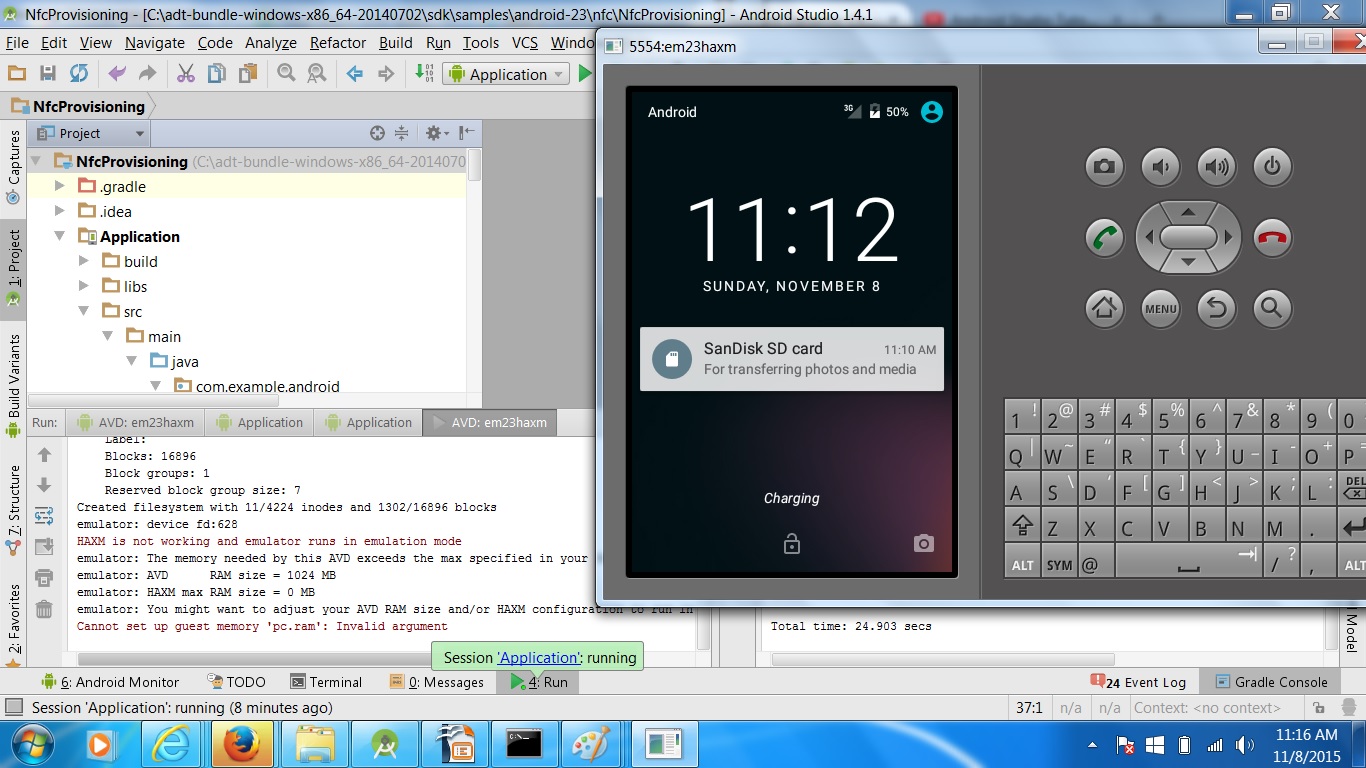The width and height of the screenshot is (1366, 768).
Task: Click the emulator Home button
Action: pyautogui.click(x=1104, y=308)
